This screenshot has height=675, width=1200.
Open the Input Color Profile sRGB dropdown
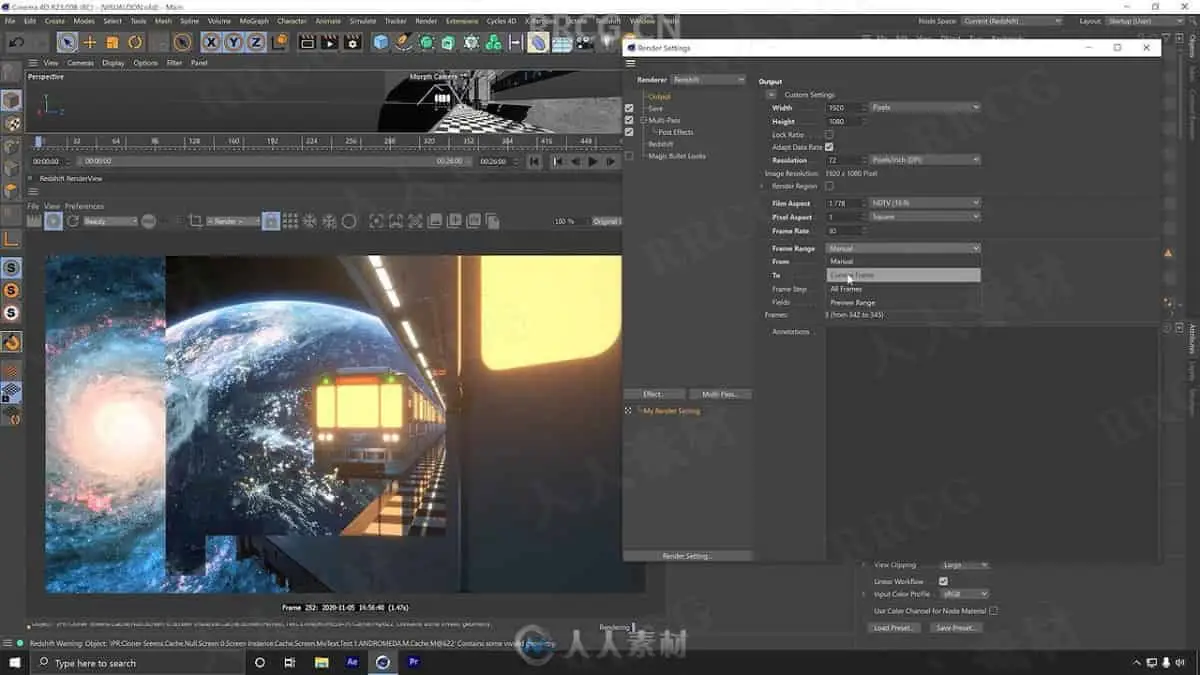tap(965, 594)
